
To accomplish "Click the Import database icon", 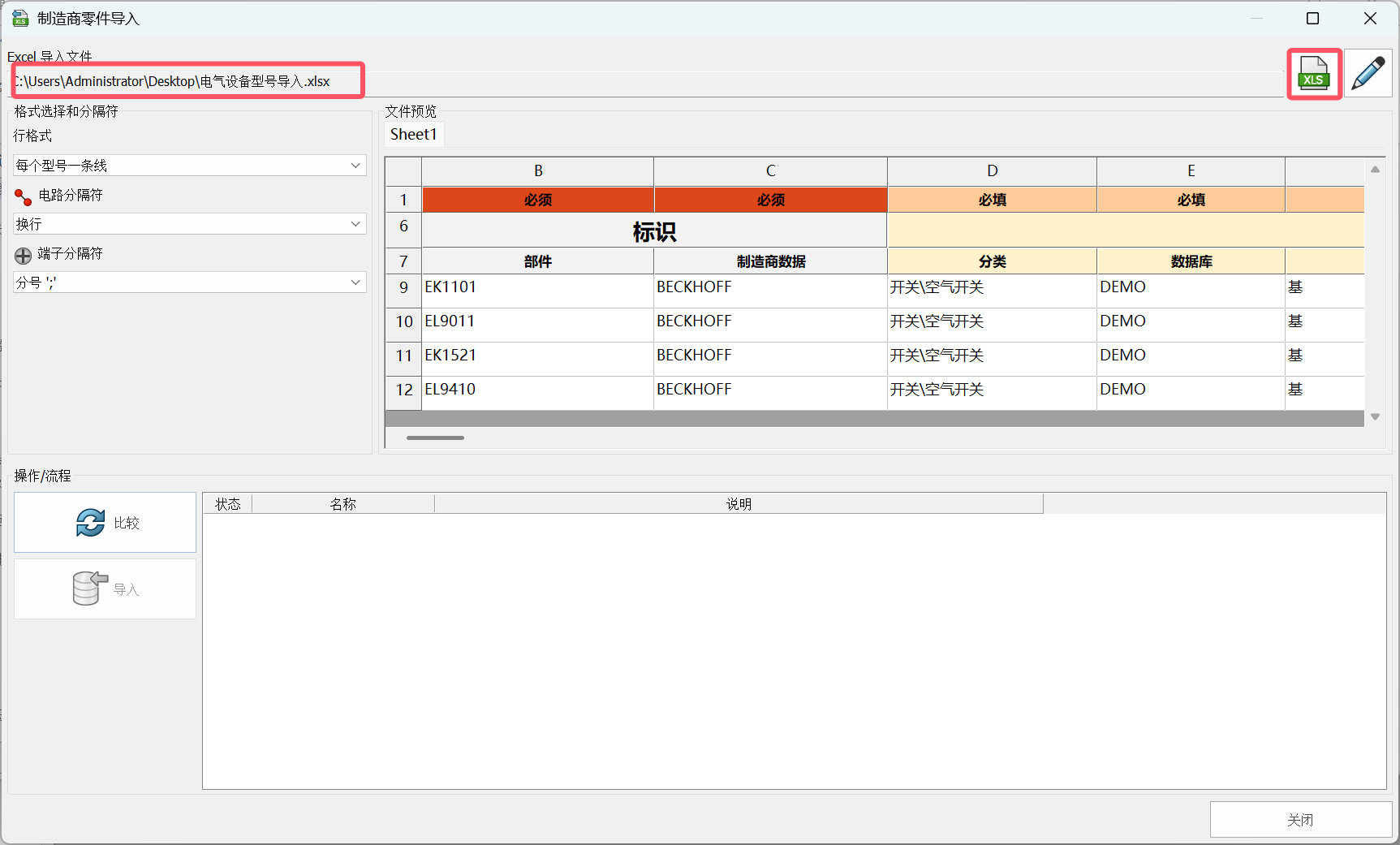I will [89, 588].
